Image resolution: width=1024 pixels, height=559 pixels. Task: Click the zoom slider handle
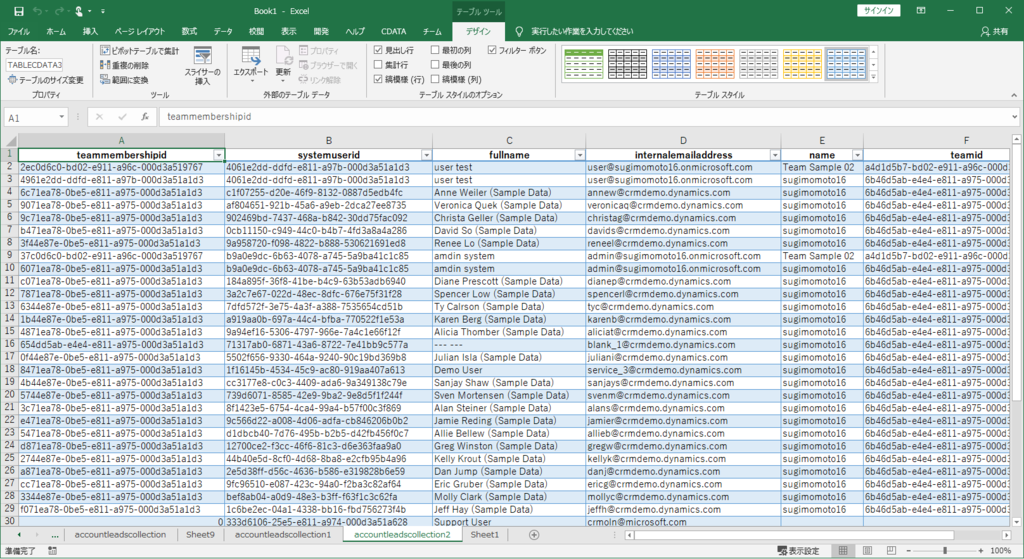pyautogui.click(x=944, y=551)
